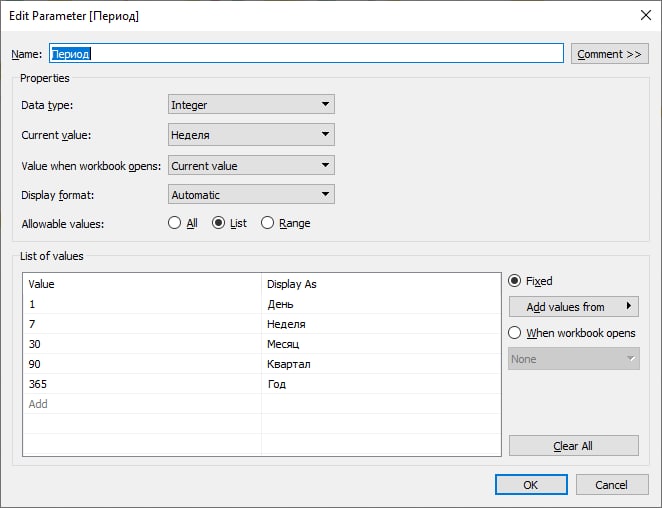
Task: Select value cell 30
Action: pyautogui.click(x=143, y=344)
